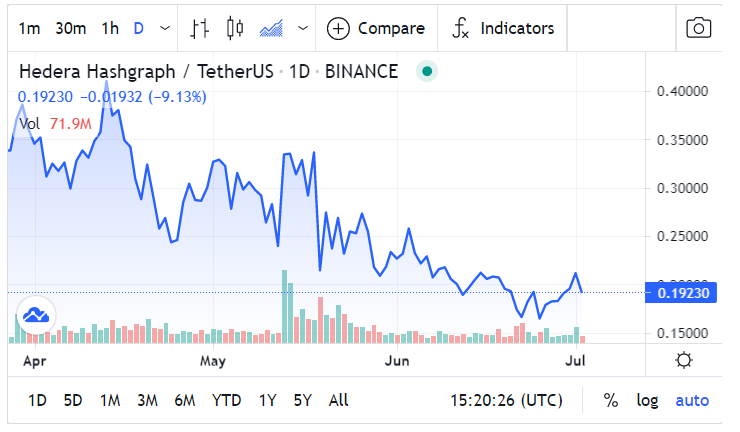This screenshot has height=432, width=740.
Task: Set range to All
Action: pyautogui.click(x=338, y=400)
